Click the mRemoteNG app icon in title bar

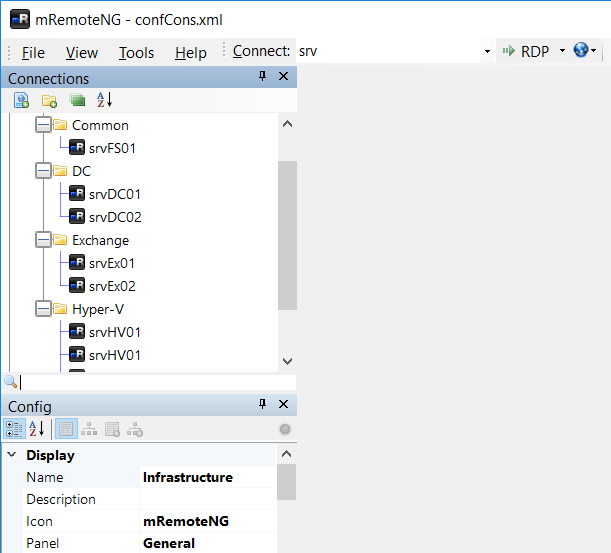[x=20, y=19]
